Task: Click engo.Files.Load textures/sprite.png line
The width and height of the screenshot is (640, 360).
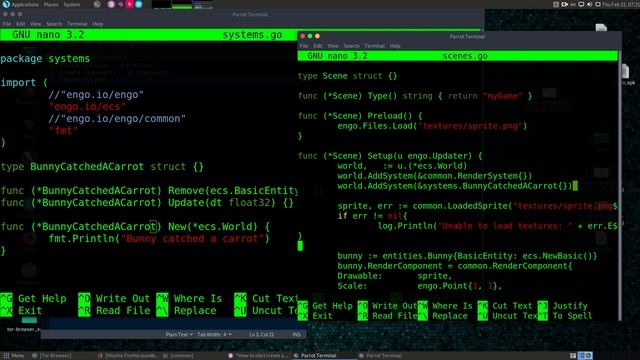Action: pyautogui.click(x=432, y=126)
